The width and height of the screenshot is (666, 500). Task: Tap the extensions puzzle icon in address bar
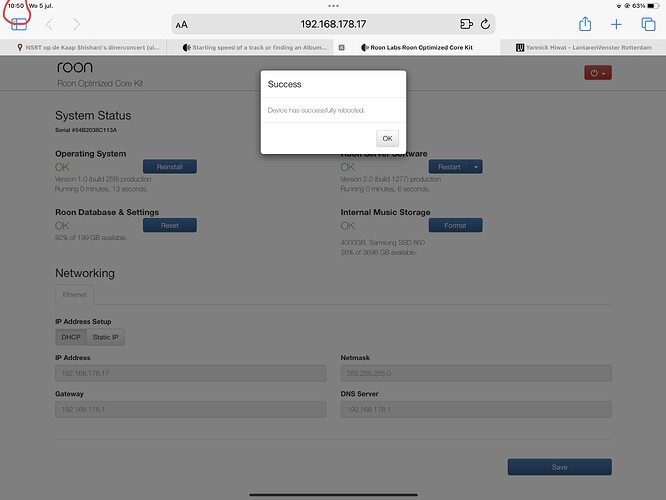pyautogui.click(x=466, y=24)
